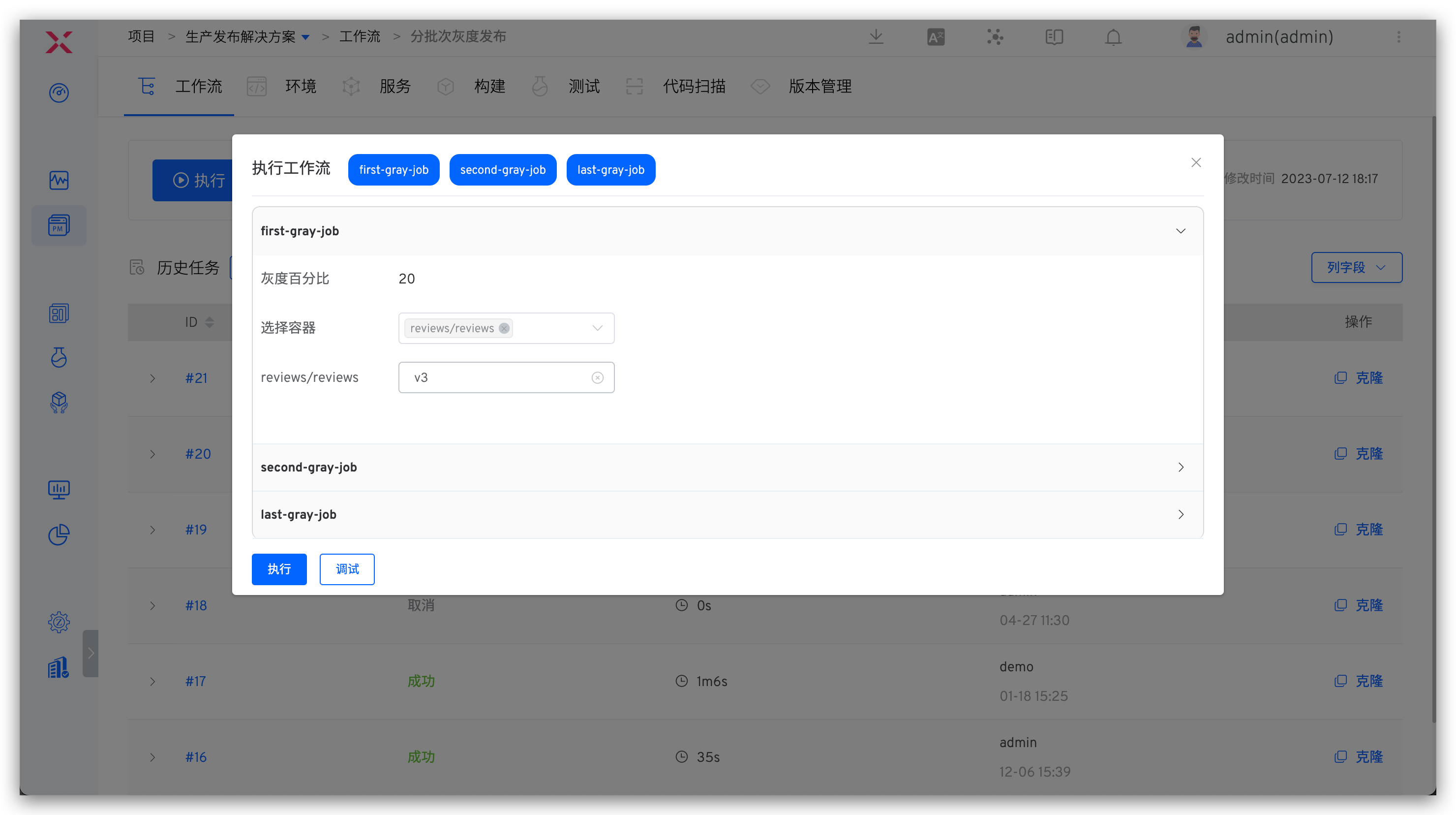Open notifications via the bell icon
Screen dimensions: 1456x815
click(x=1113, y=37)
